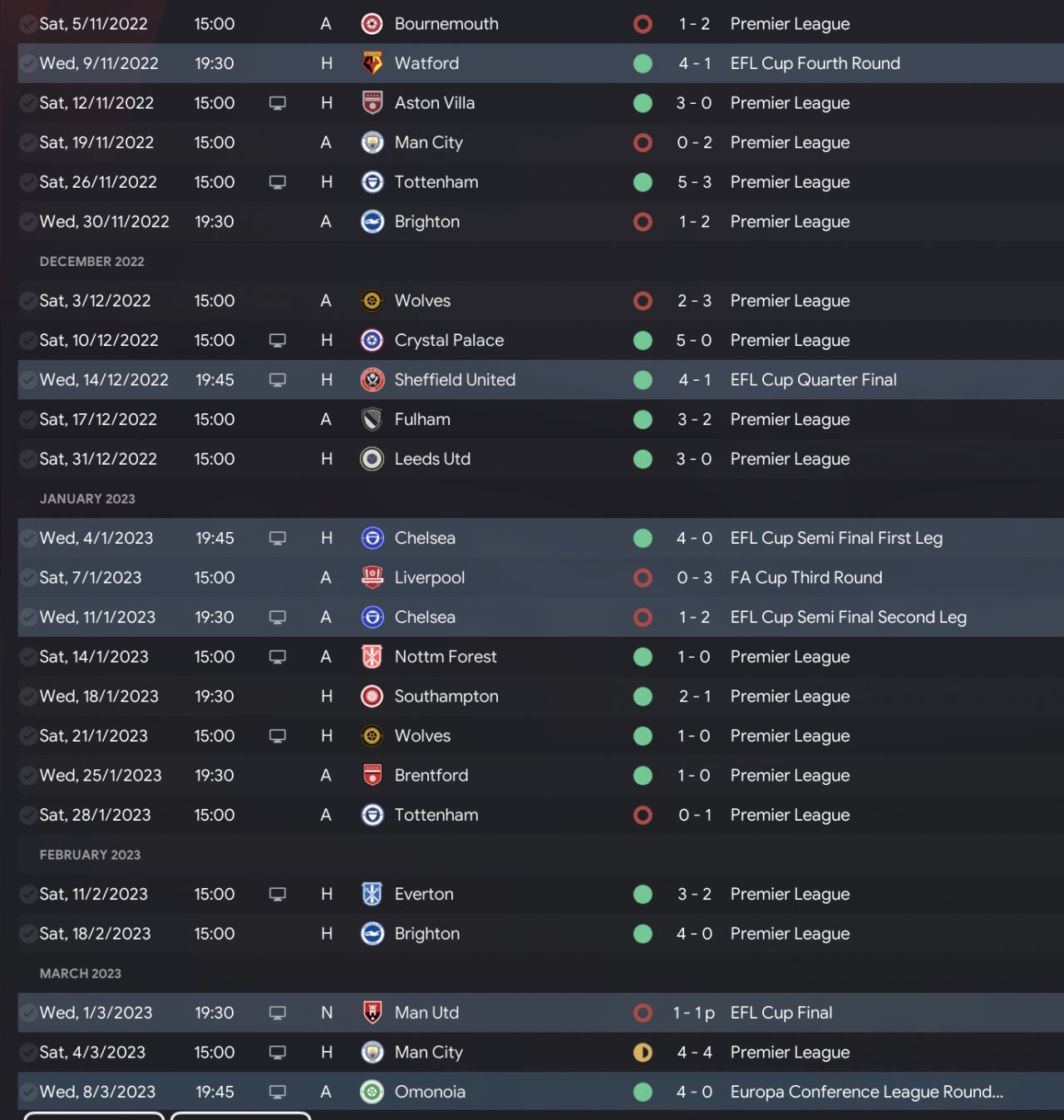Screen dimensions: 1064x1120
Task: Click the Nottm Forest club badge
Action: pyautogui.click(x=372, y=657)
